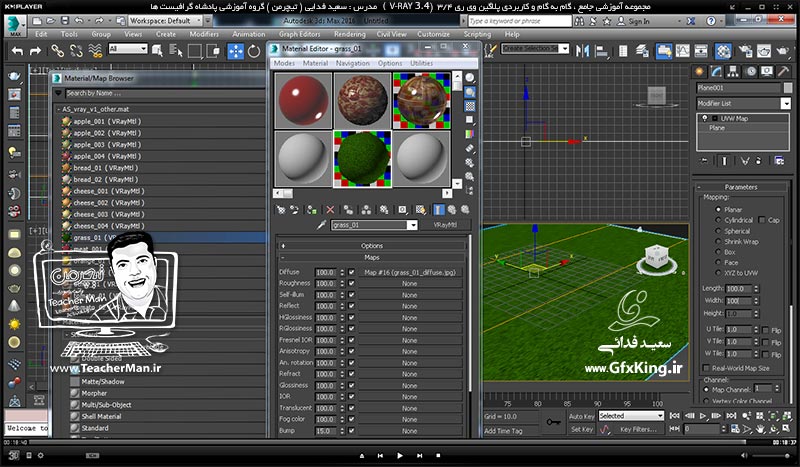Toggle the UVW Map lightbulb visibility

click(x=705, y=118)
